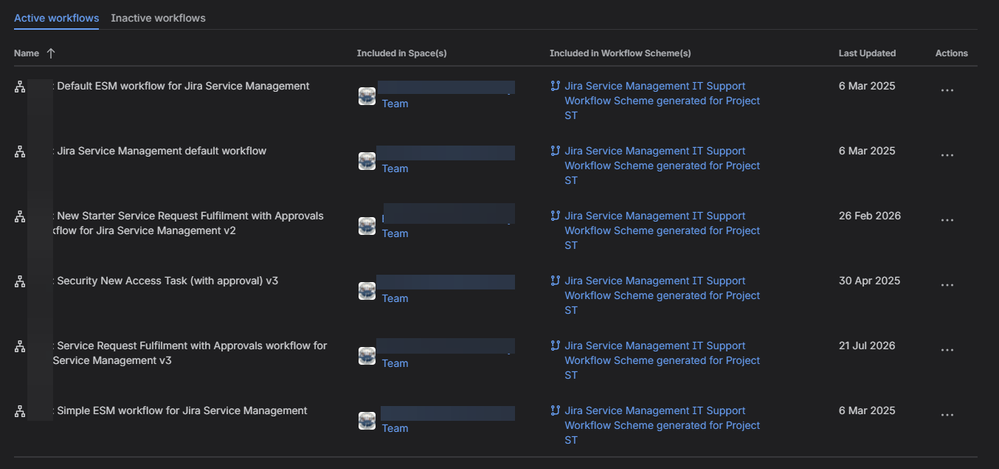
Task: Click space avatar in Service Request Fulfilment v3 row
Action: click(x=367, y=356)
